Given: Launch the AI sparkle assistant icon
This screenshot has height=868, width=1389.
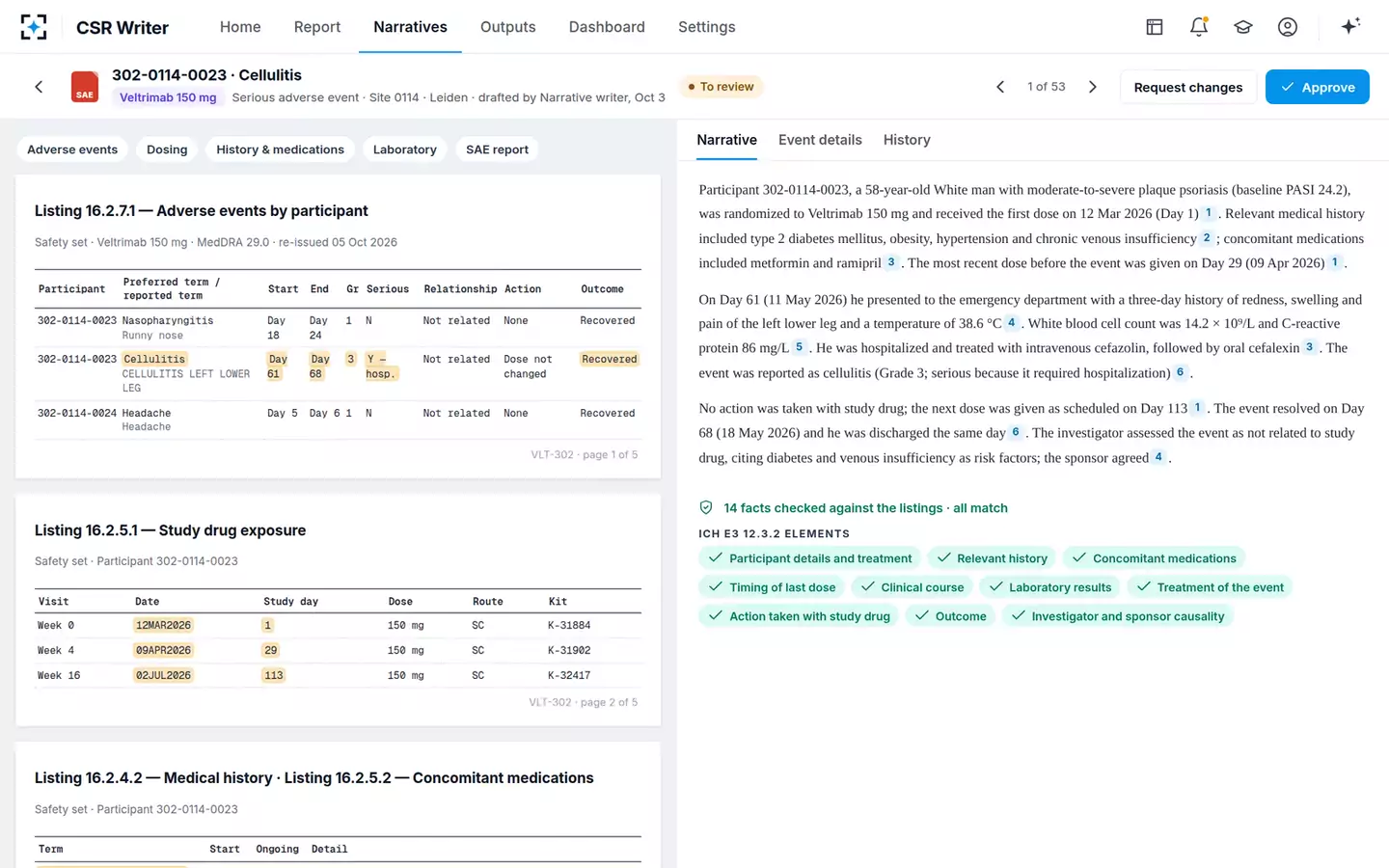Looking at the screenshot, I should point(1350,26).
